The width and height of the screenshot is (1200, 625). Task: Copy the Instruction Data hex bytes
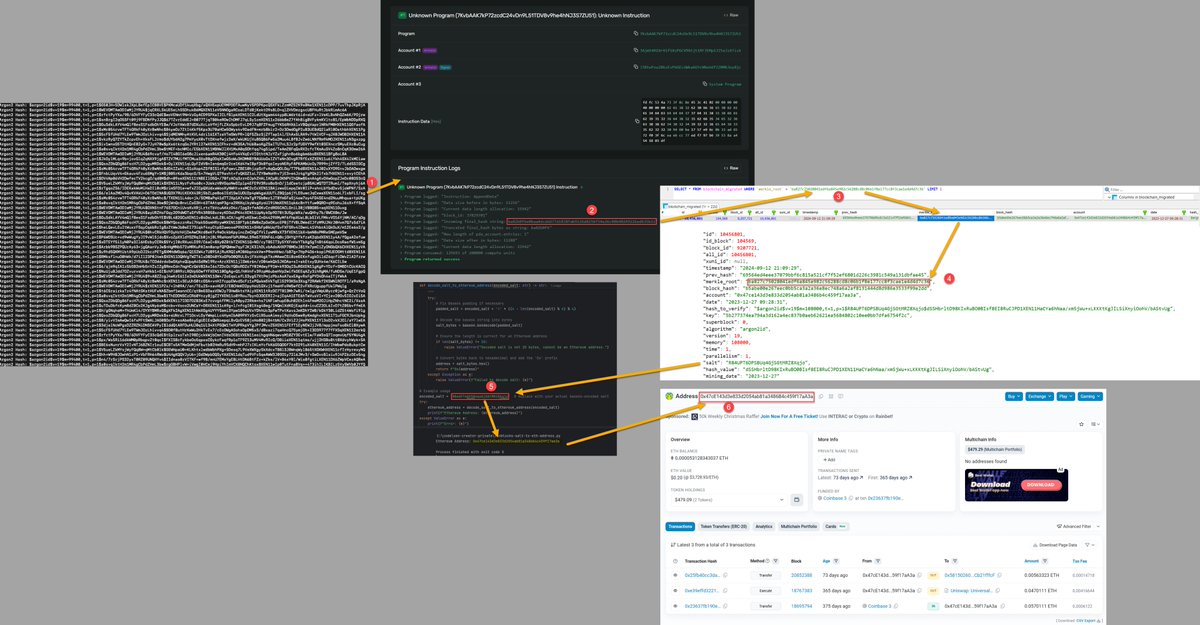point(637,121)
